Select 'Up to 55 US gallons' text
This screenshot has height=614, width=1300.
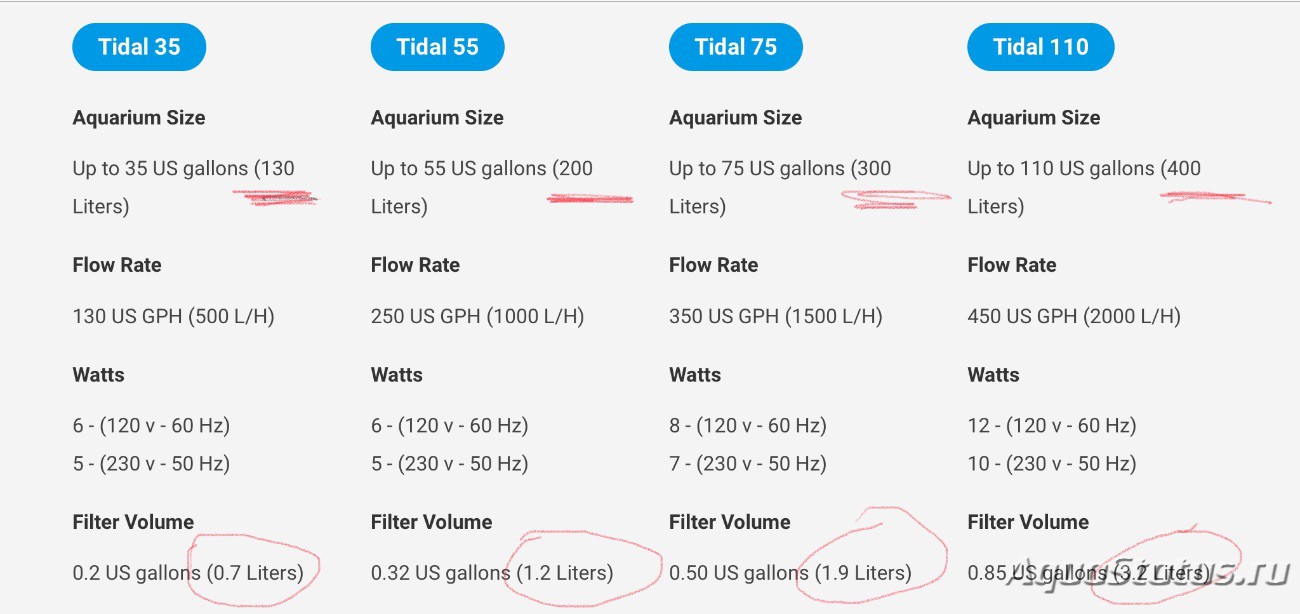pos(459,169)
